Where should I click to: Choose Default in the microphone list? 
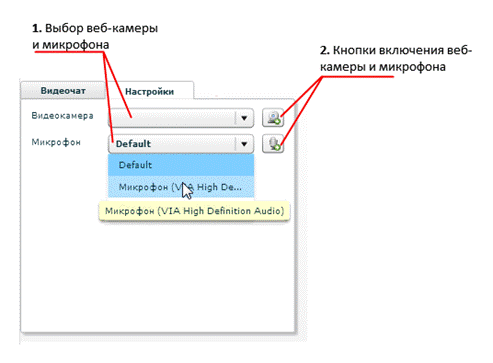pos(181,165)
